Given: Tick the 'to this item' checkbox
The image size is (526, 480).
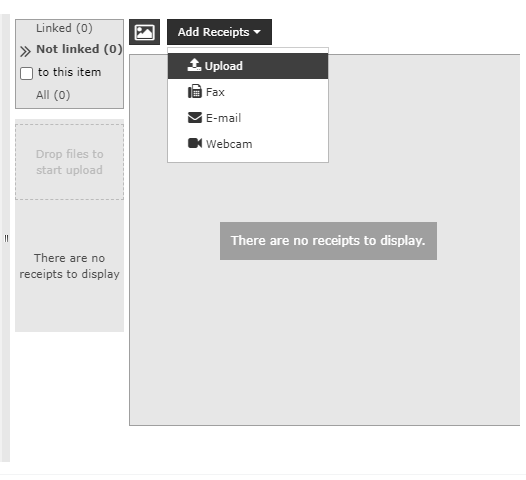Looking at the screenshot, I should pos(27,73).
